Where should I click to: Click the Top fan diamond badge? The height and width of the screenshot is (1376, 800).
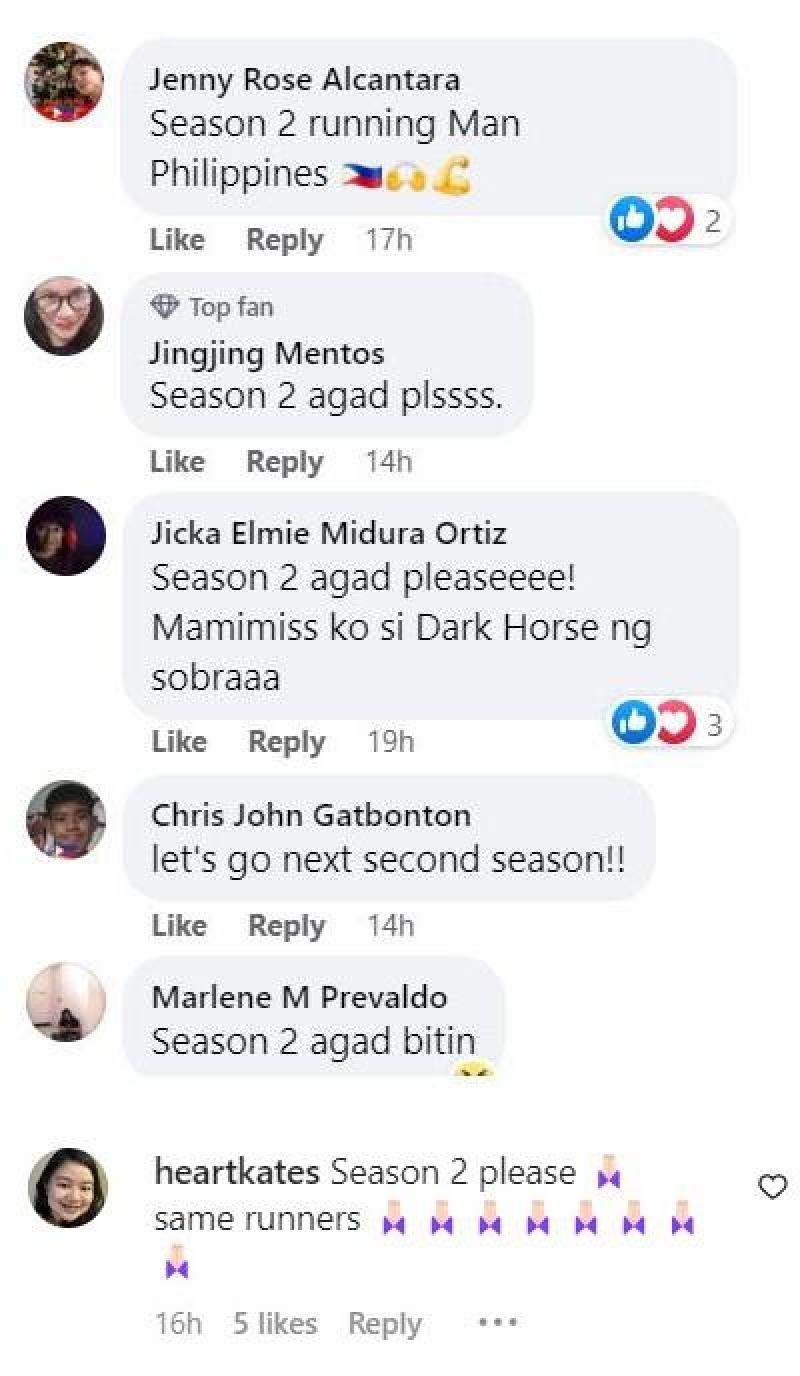coord(164,307)
